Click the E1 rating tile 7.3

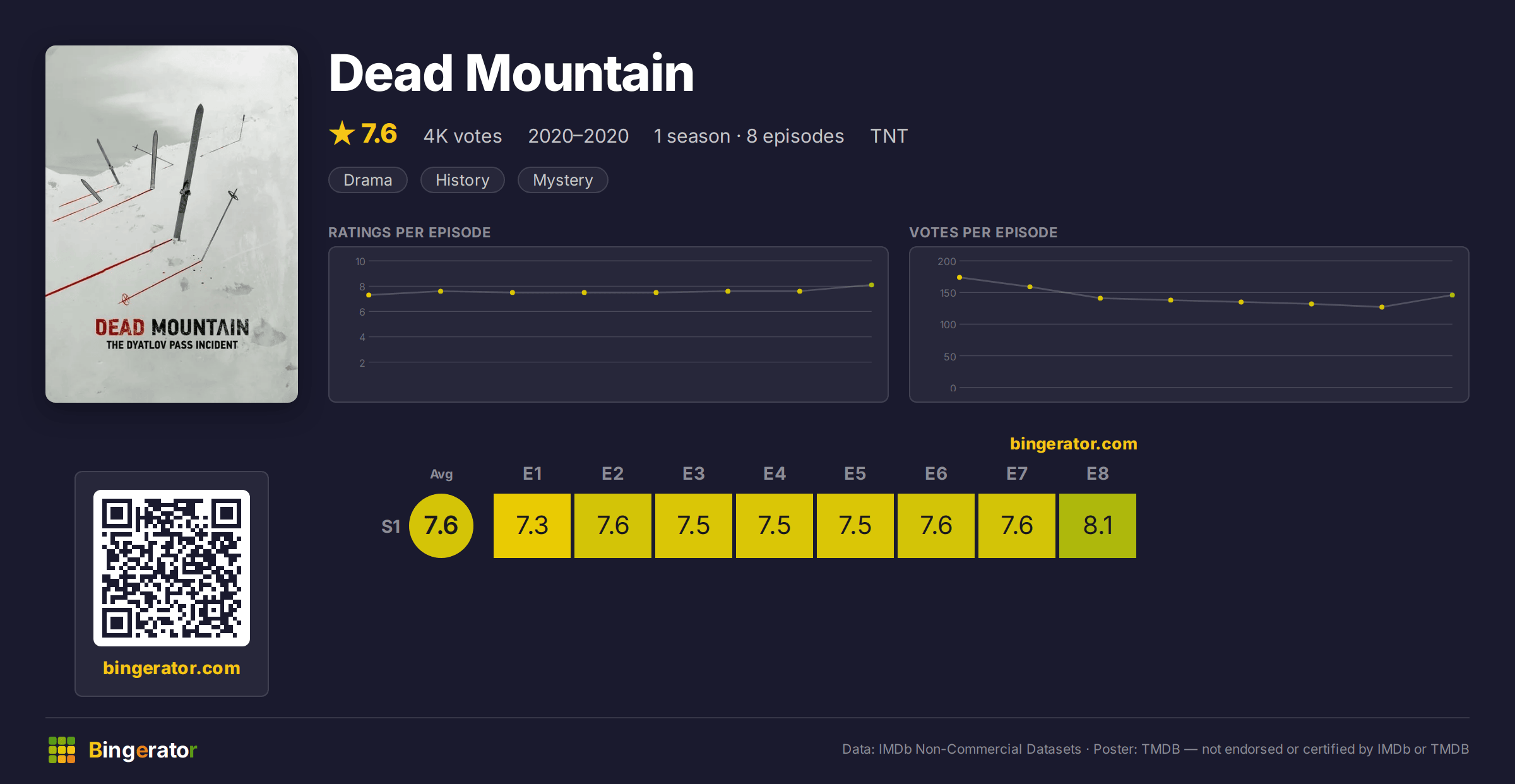(532, 526)
